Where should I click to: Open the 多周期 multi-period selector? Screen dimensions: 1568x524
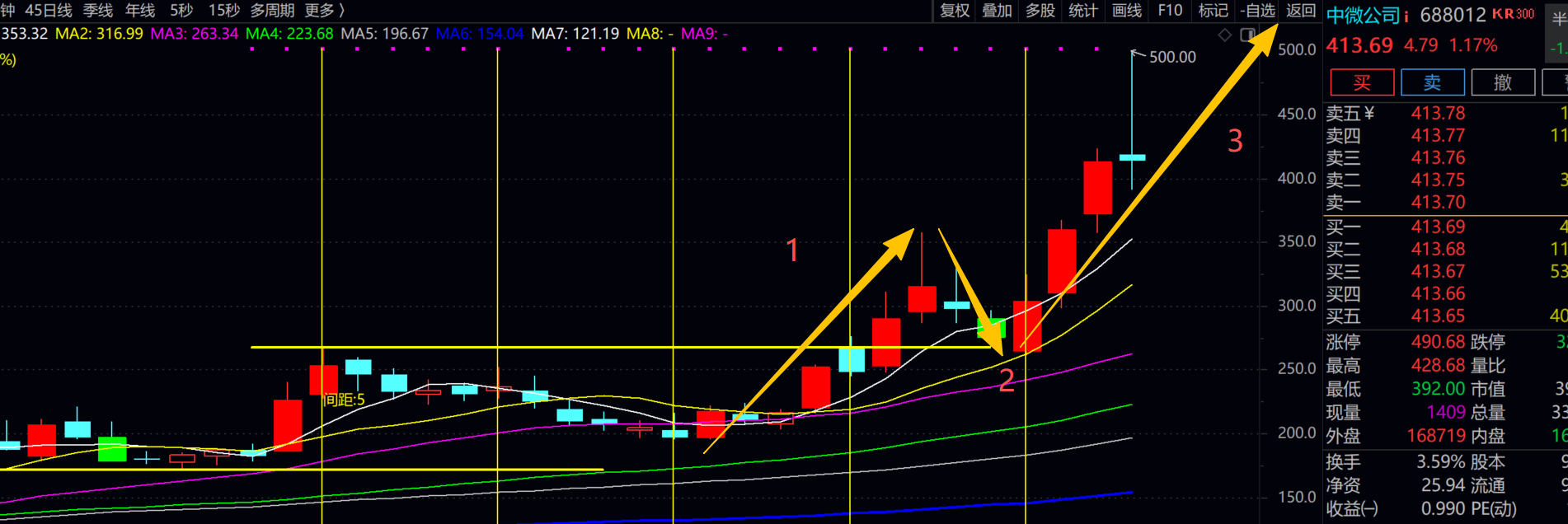point(272,11)
